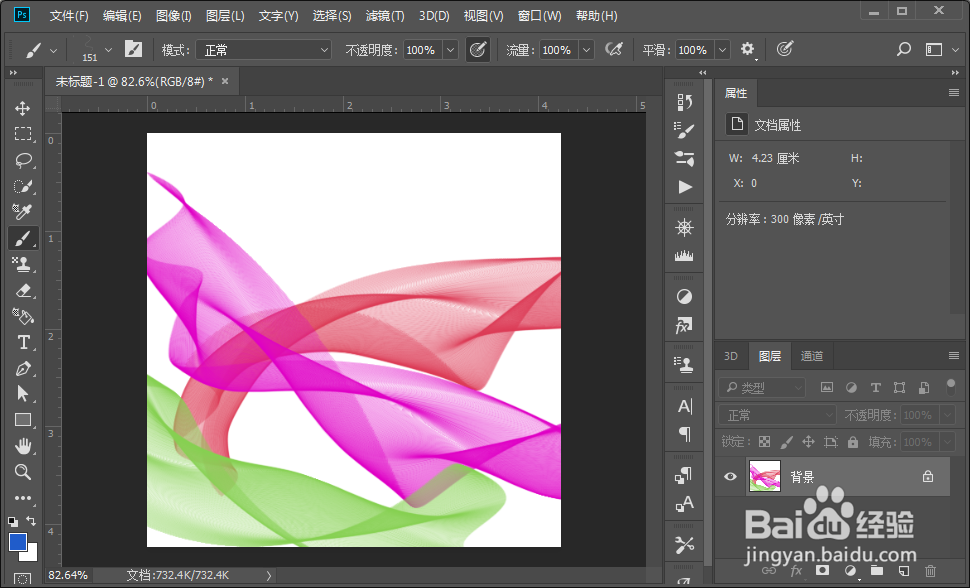
Task: Select the Zoom tool
Action: click(23, 472)
